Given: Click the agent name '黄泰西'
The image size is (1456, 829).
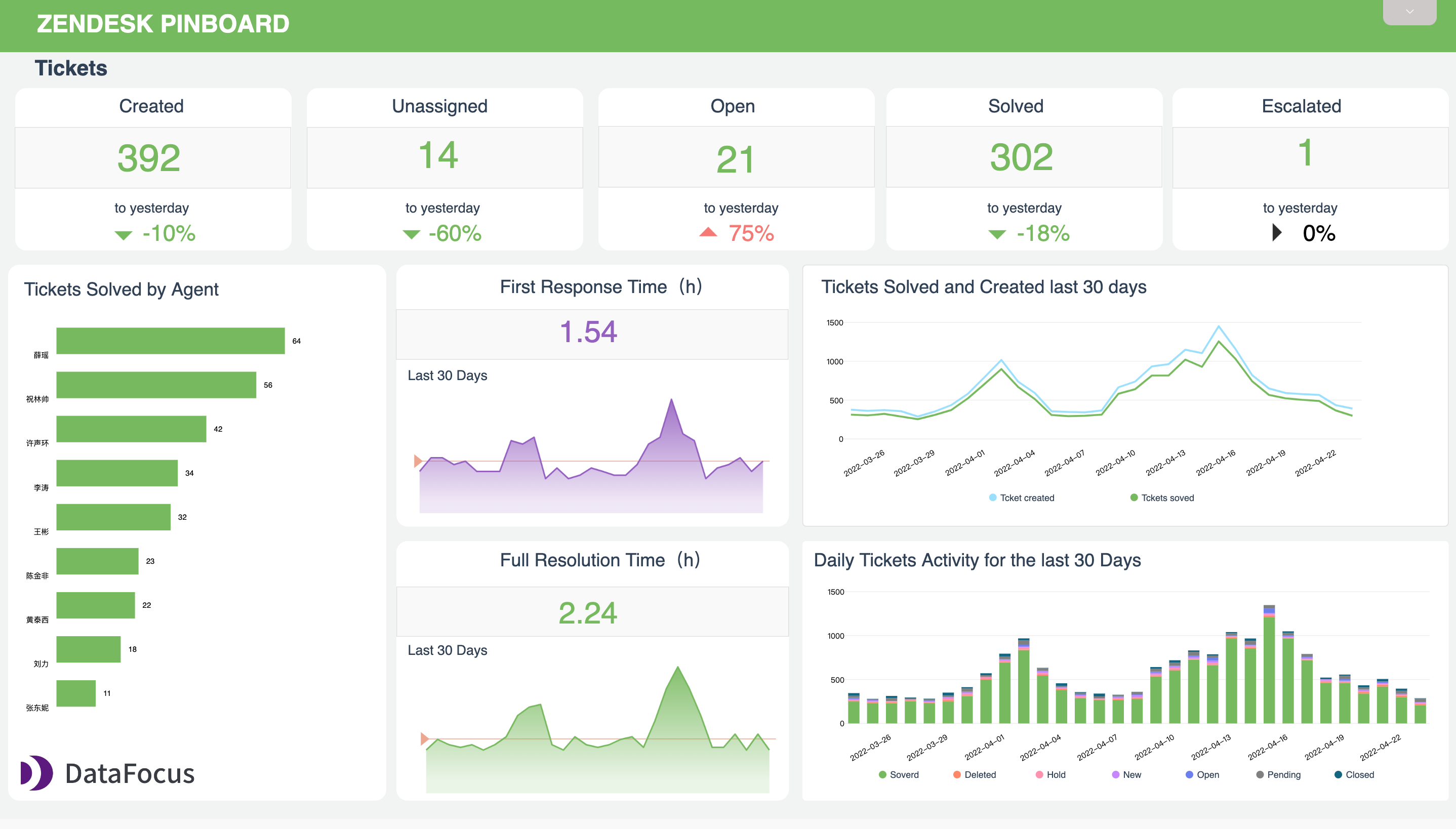Looking at the screenshot, I should click(x=37, y=619).
